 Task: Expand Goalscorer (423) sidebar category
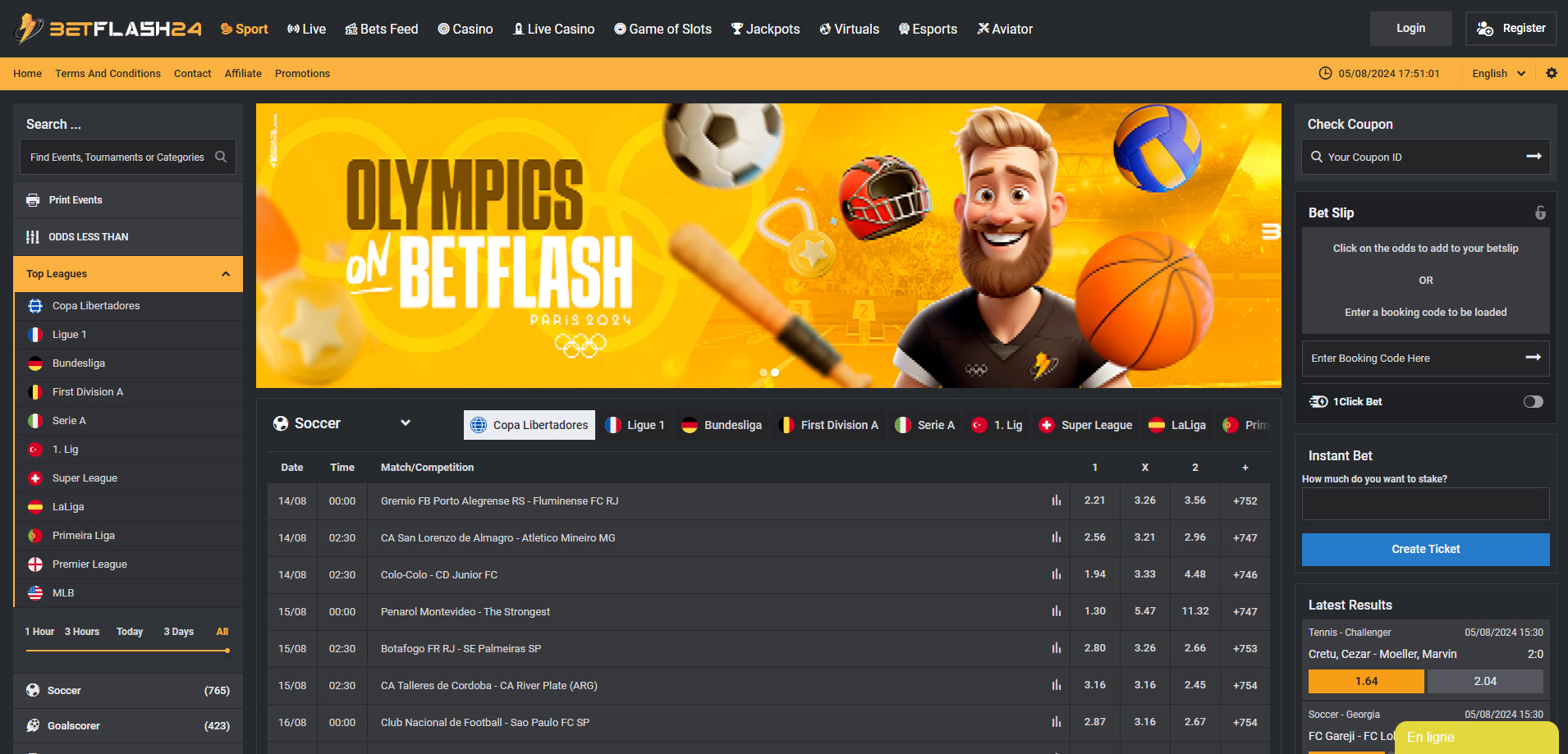pos(128,725)
